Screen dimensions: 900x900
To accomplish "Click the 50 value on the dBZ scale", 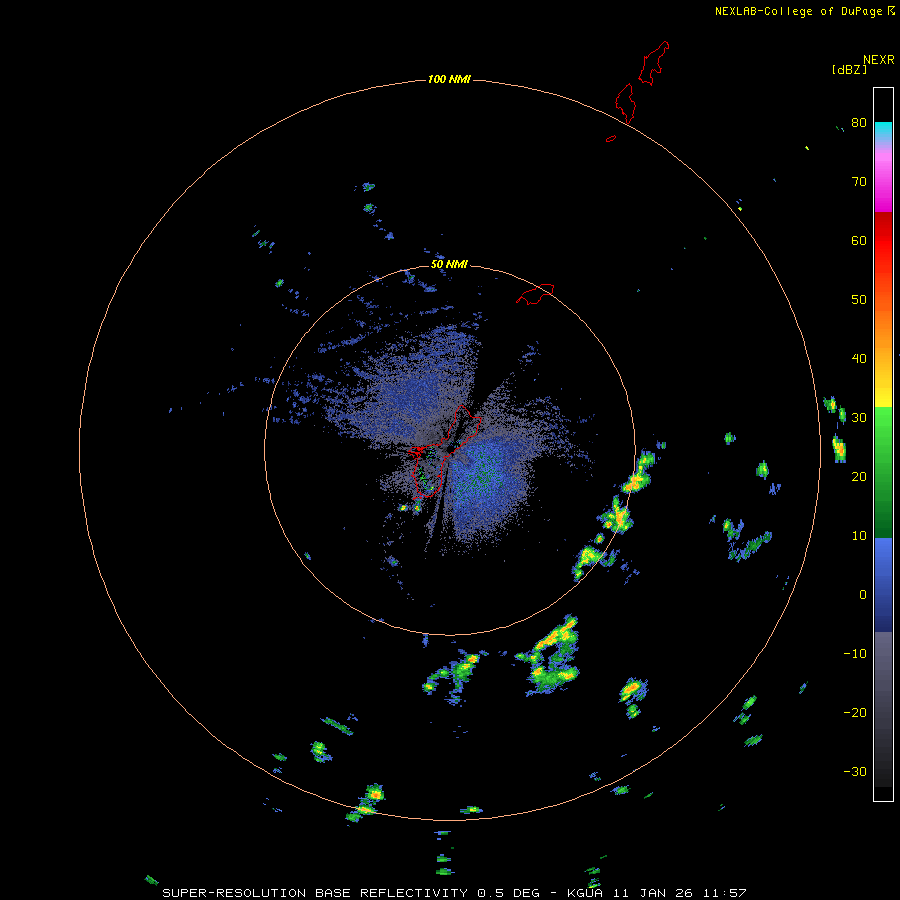I will click(859, 300).
